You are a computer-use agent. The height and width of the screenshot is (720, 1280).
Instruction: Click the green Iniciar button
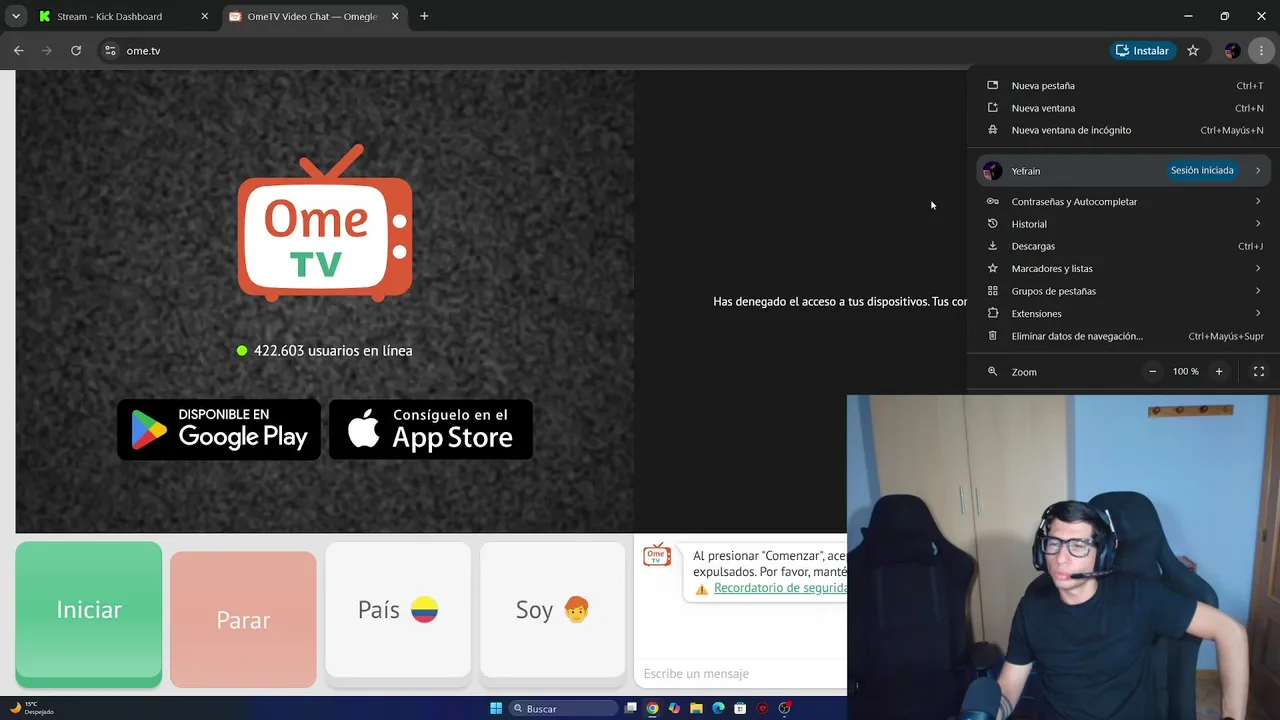click(89, 614)
